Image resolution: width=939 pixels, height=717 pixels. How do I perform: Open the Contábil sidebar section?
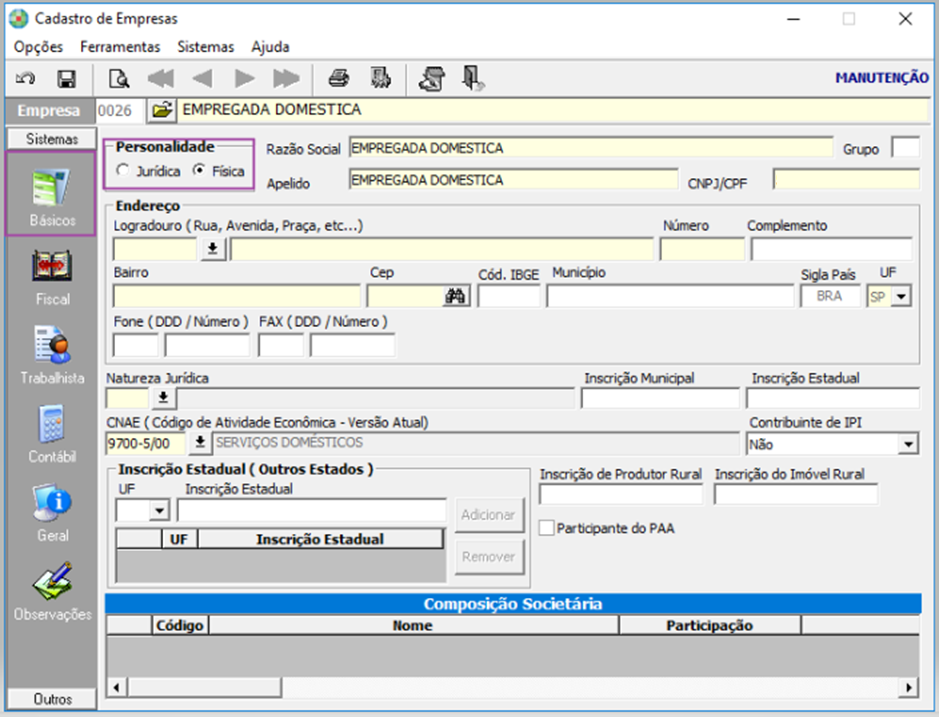coord(52,434)
